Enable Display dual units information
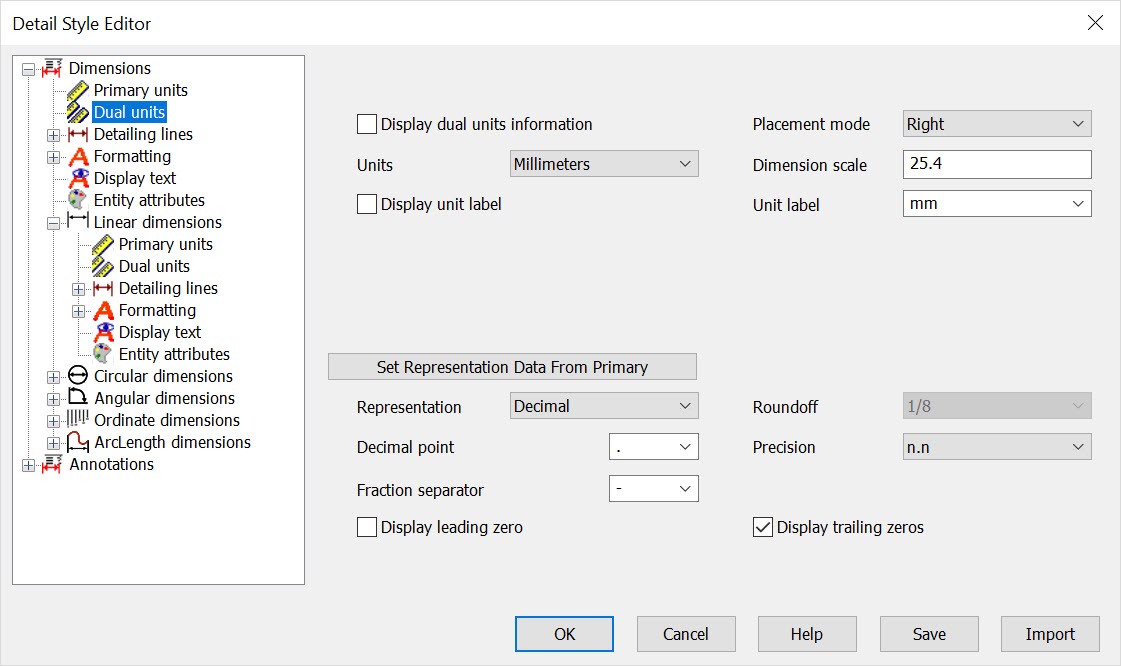1121x666 pixels. 366,124
